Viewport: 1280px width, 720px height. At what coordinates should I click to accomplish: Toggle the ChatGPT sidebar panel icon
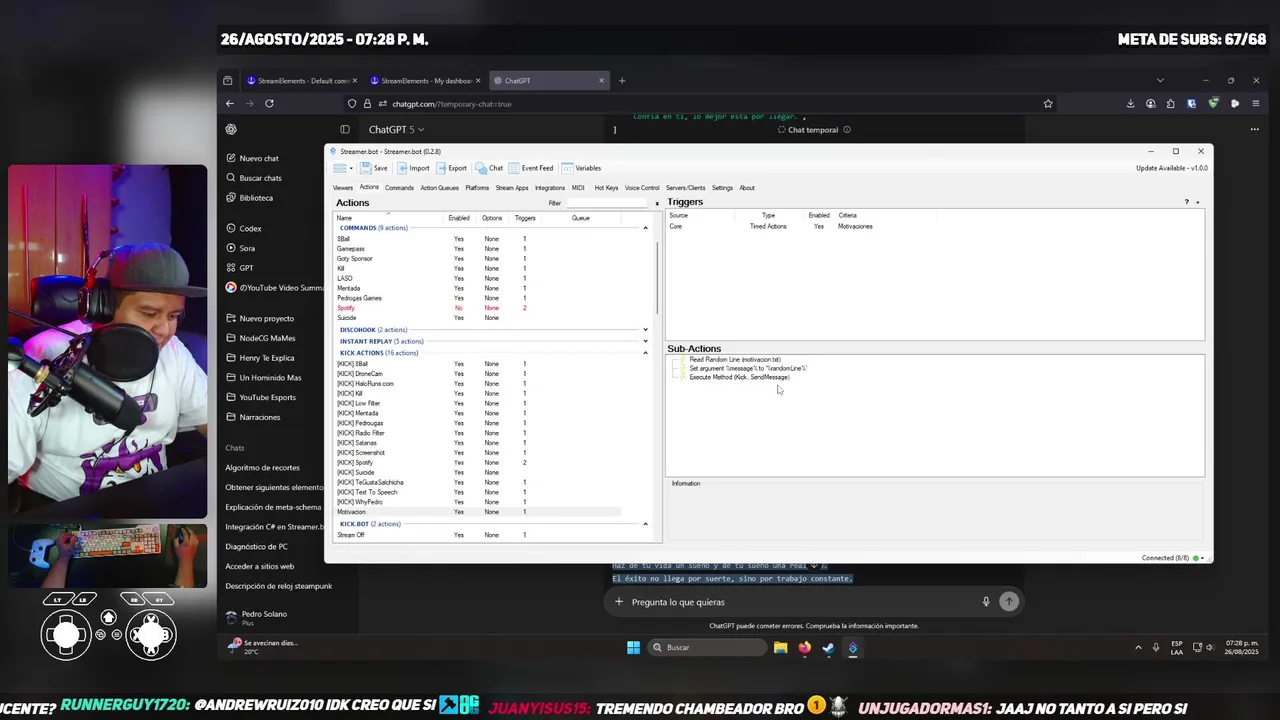(x=345, y=129)
